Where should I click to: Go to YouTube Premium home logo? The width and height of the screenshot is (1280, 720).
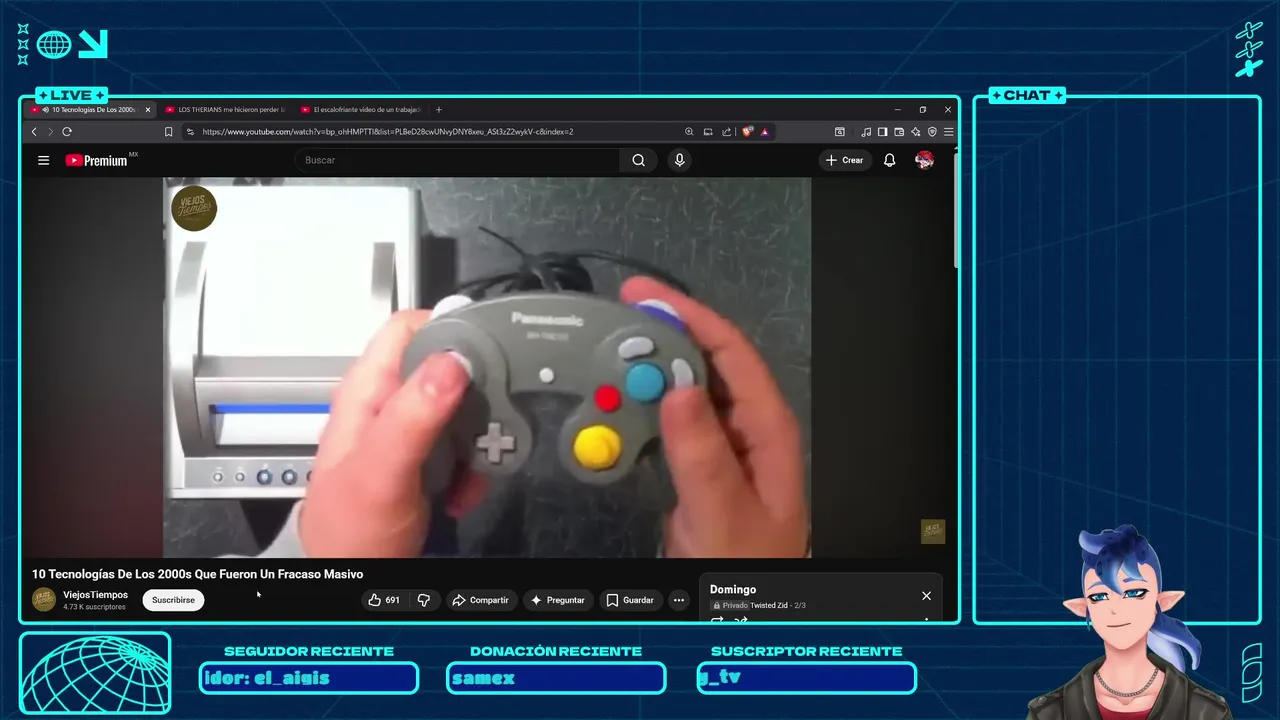click(97, 160)
